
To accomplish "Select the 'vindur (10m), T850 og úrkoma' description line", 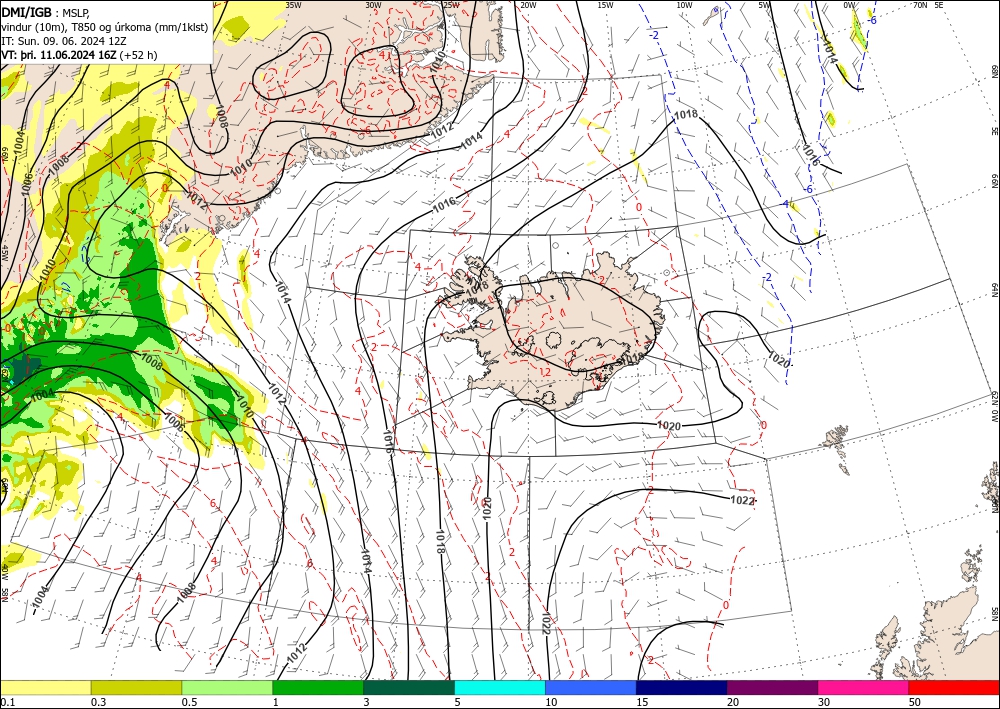I will pyautogui.click(x=105, y=27).
